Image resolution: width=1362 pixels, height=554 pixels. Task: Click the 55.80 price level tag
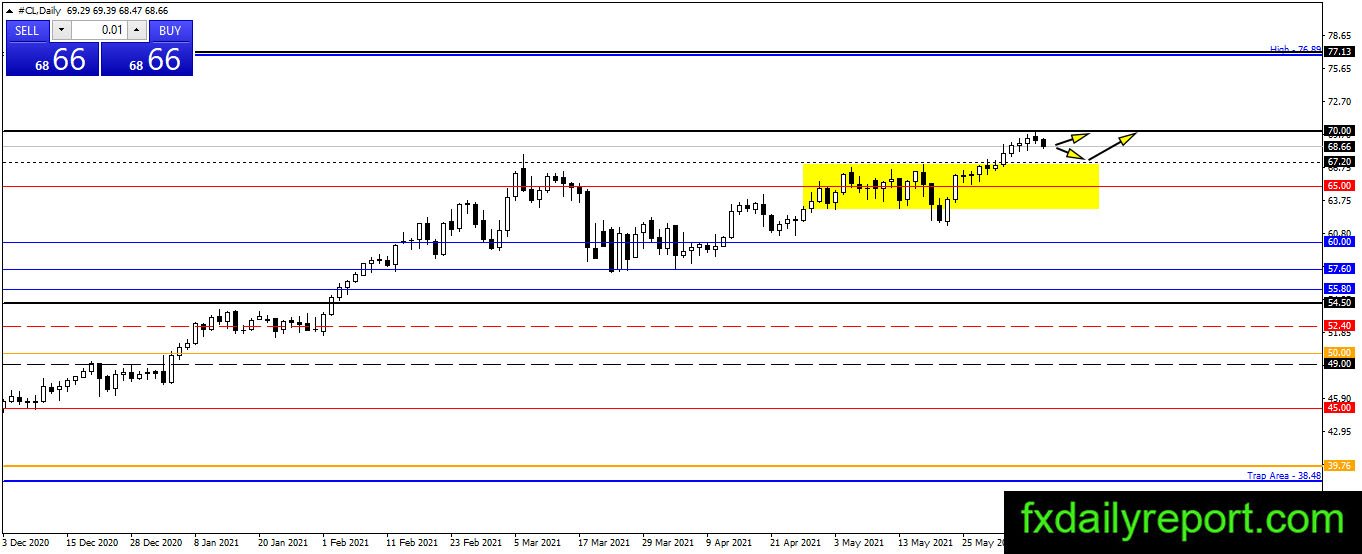pos(1339,288)
